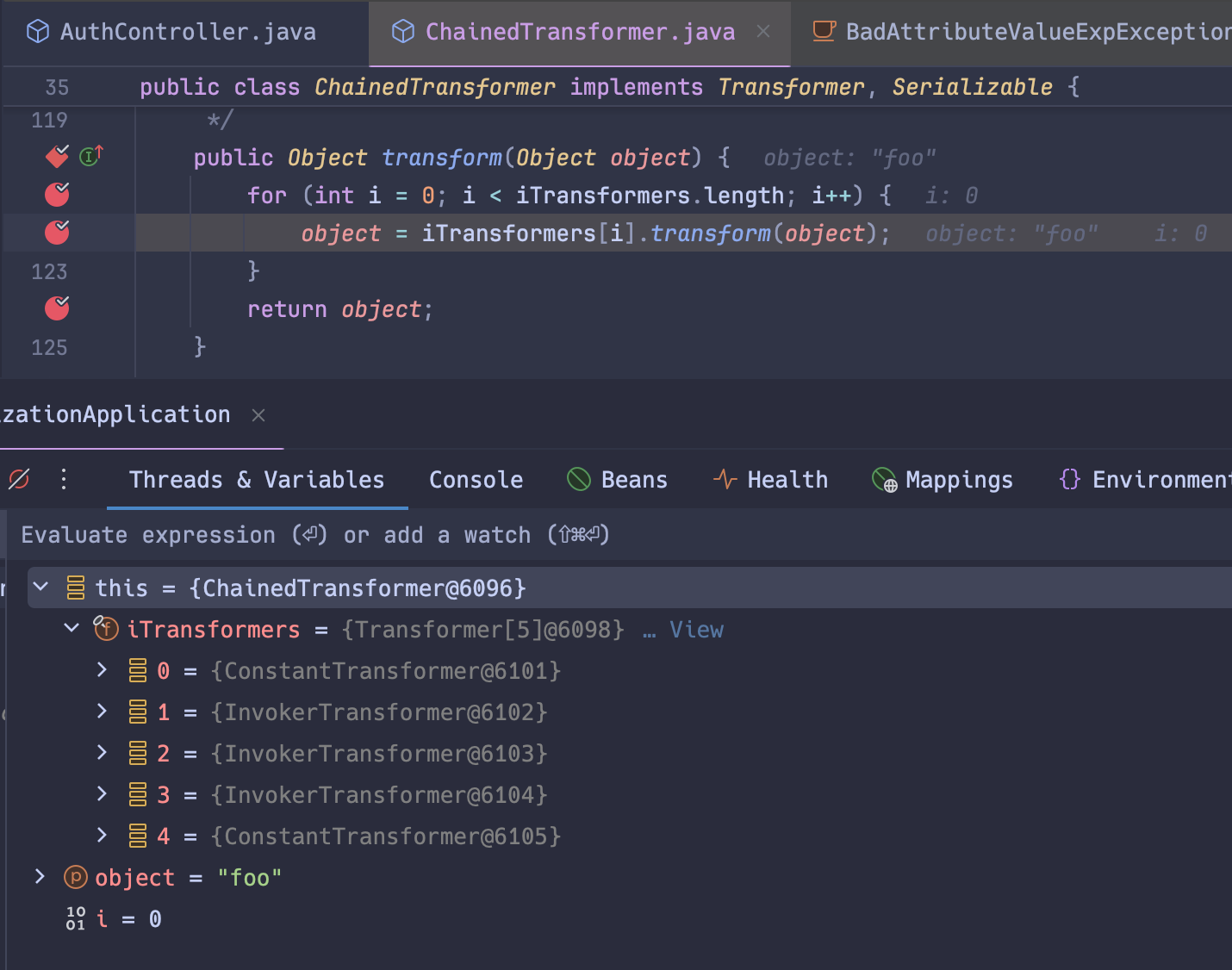Toggle the diamond method breakpoint on transform
This screenshot has width=1232, height=970.
pos(55,156)
